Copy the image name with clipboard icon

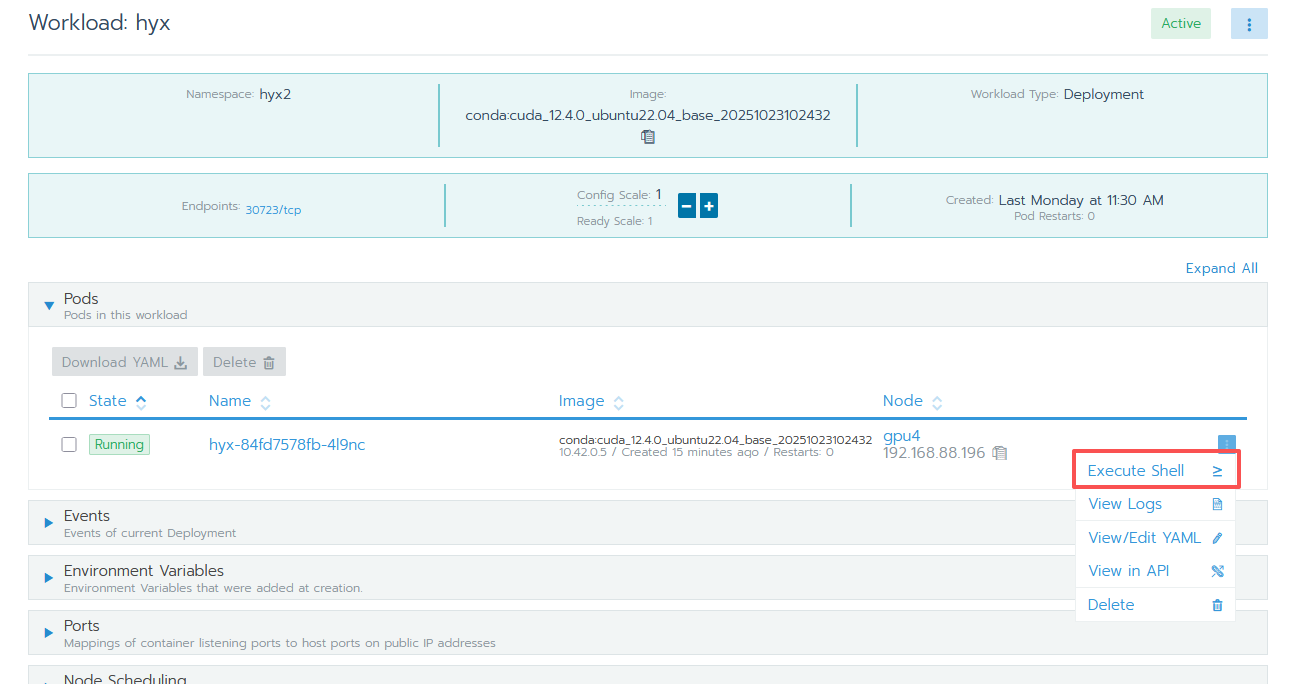click(648, 137)
